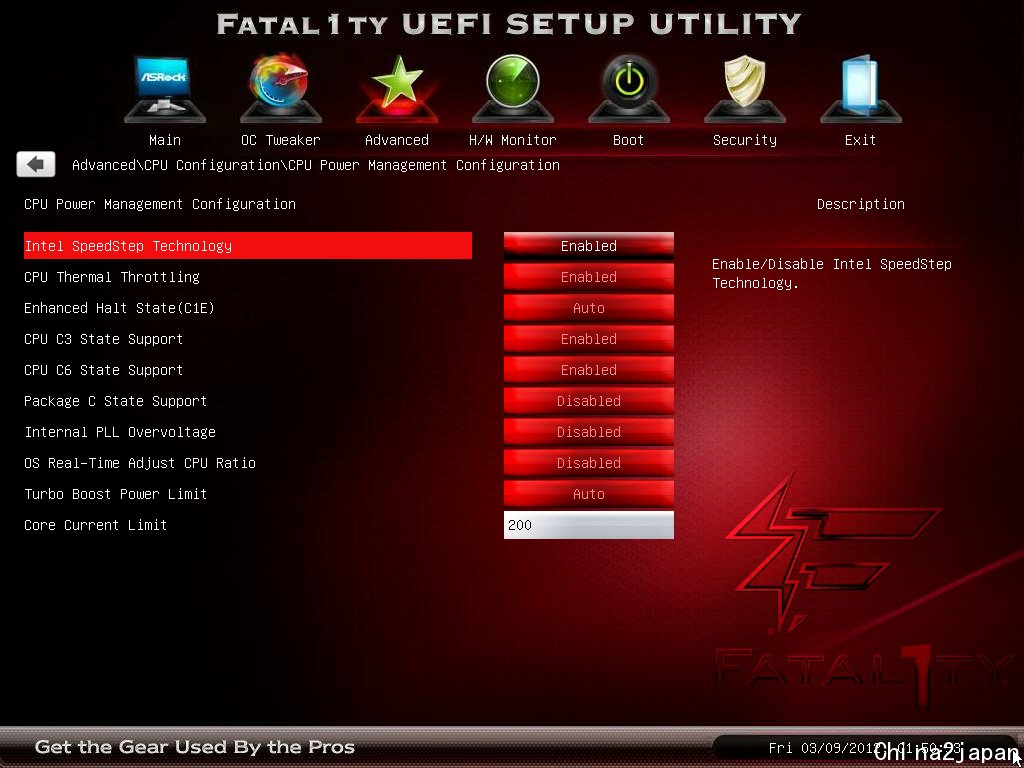Select the OS Real-Time Adjust CPU Ratio label
Image resolution: width=1024 pixels, height=768 pixels.
[x=140, y=463]
